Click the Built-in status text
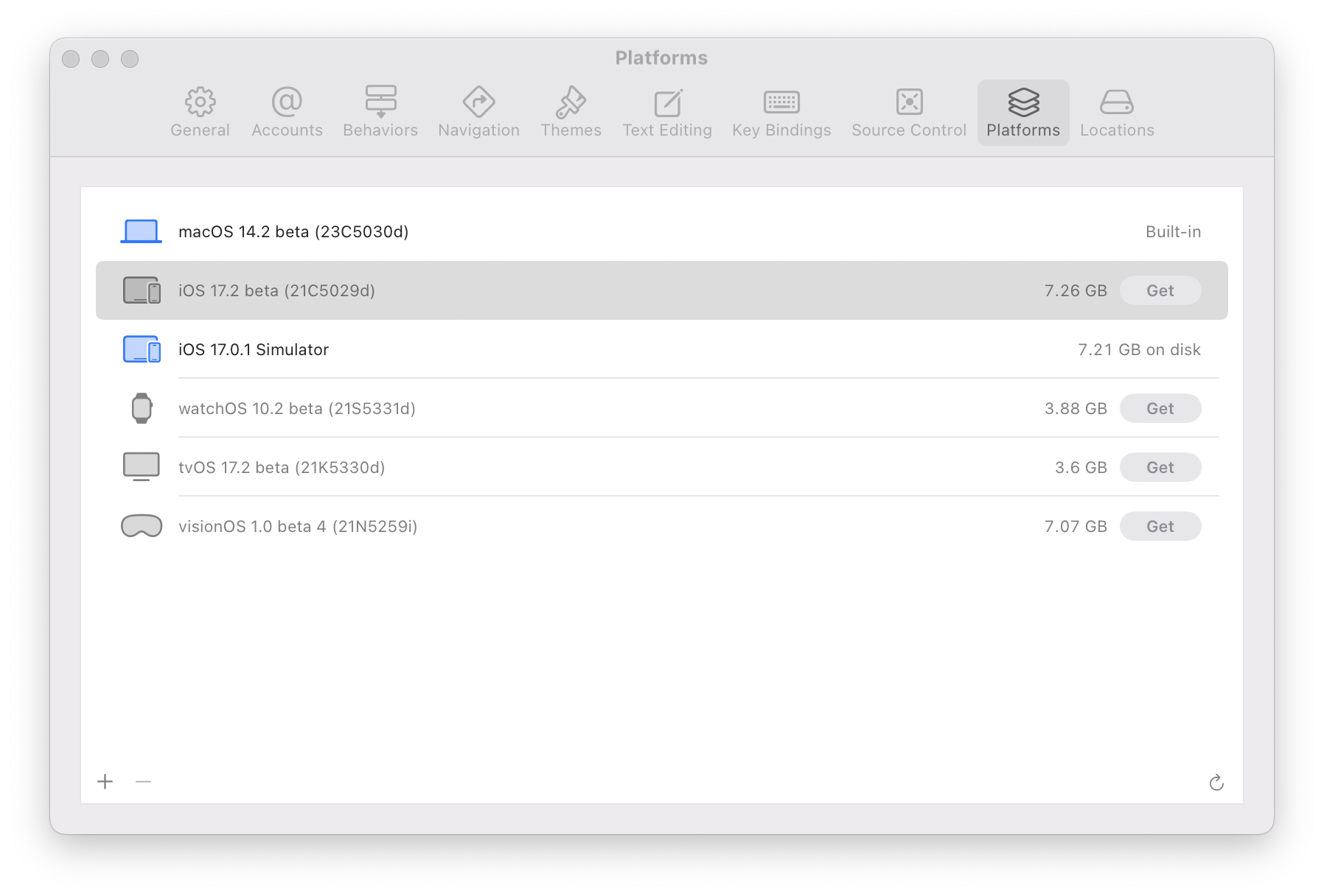This screenshot has width=1324, height=896. [x=1173, y=231]
